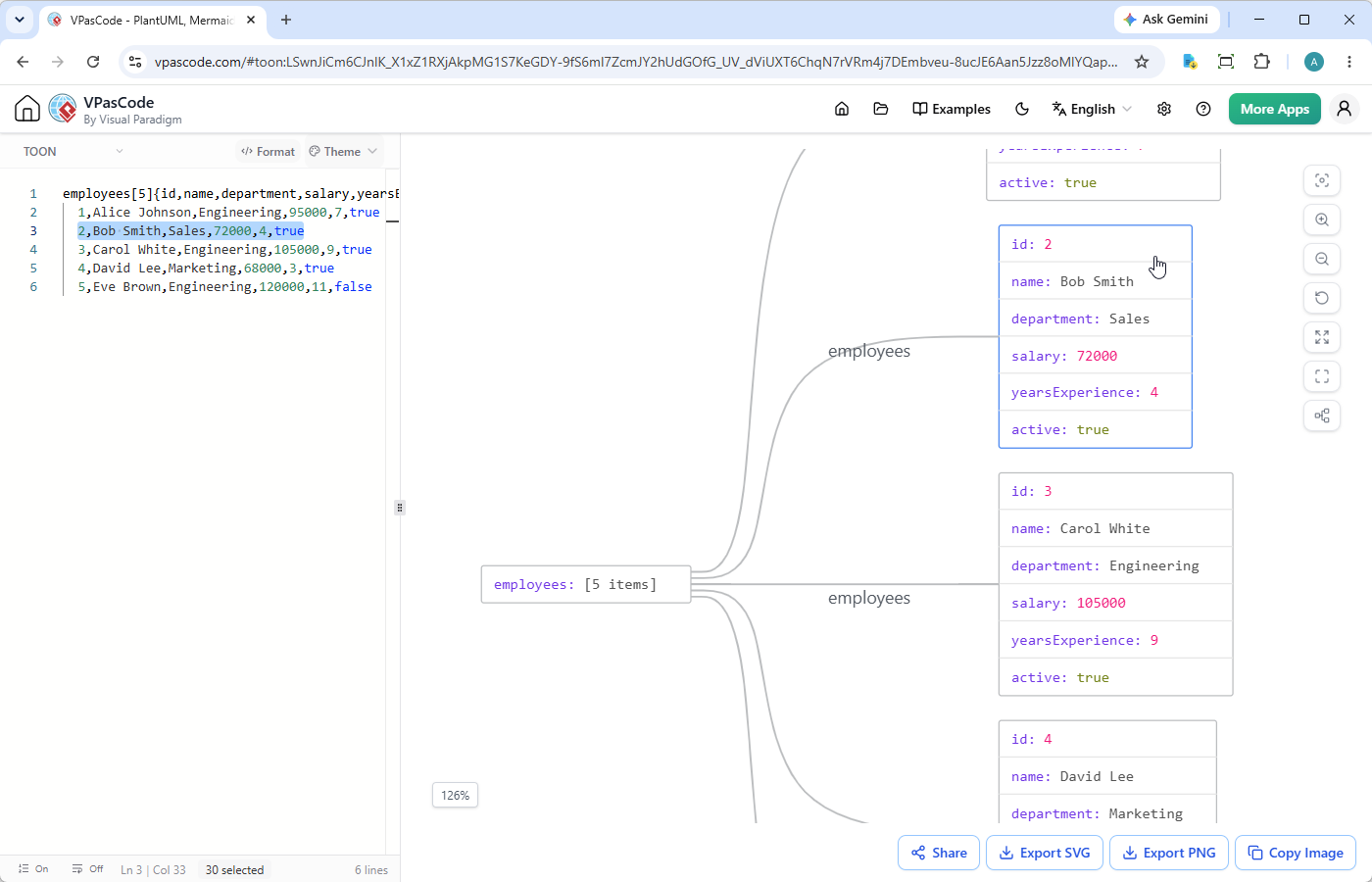Viewport: 1372px width, 882px height.
Task: Open the Theme dropdown
Action: pyautogui.click(x=343, y=151)
